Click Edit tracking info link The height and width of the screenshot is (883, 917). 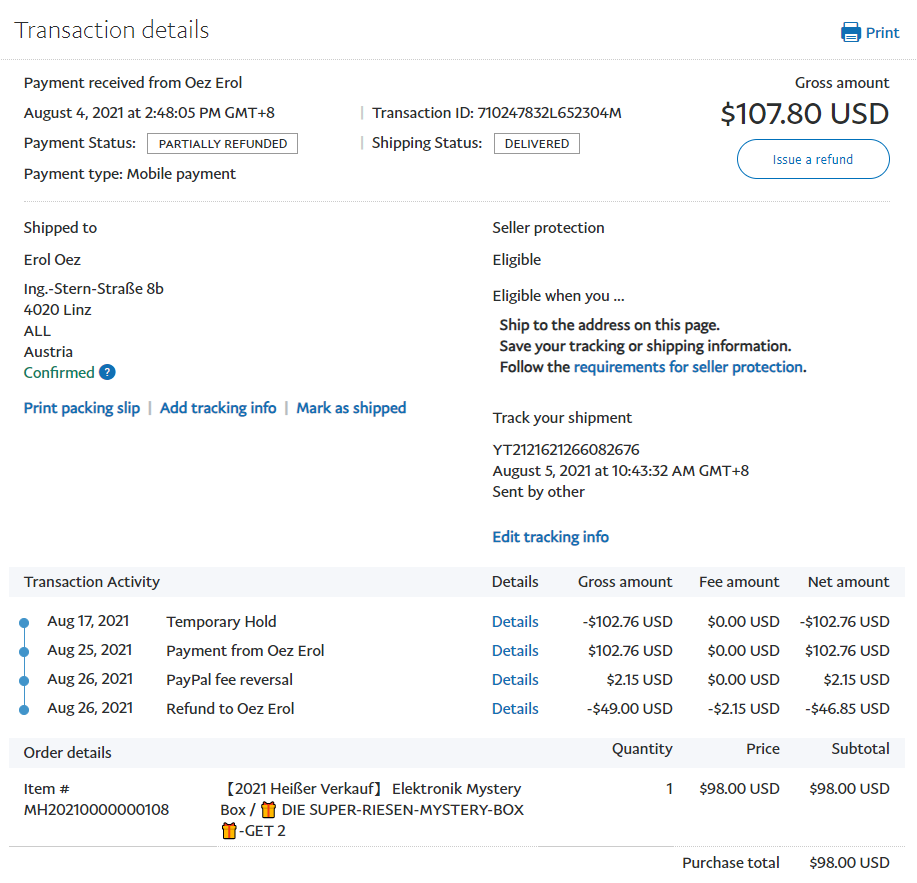click(550, 537)
